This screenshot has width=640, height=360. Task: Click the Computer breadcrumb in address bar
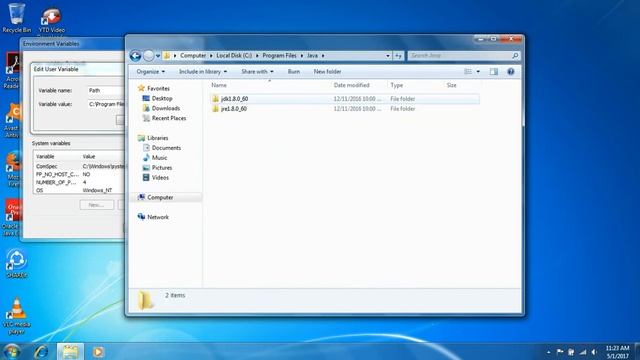click(193, 56)
